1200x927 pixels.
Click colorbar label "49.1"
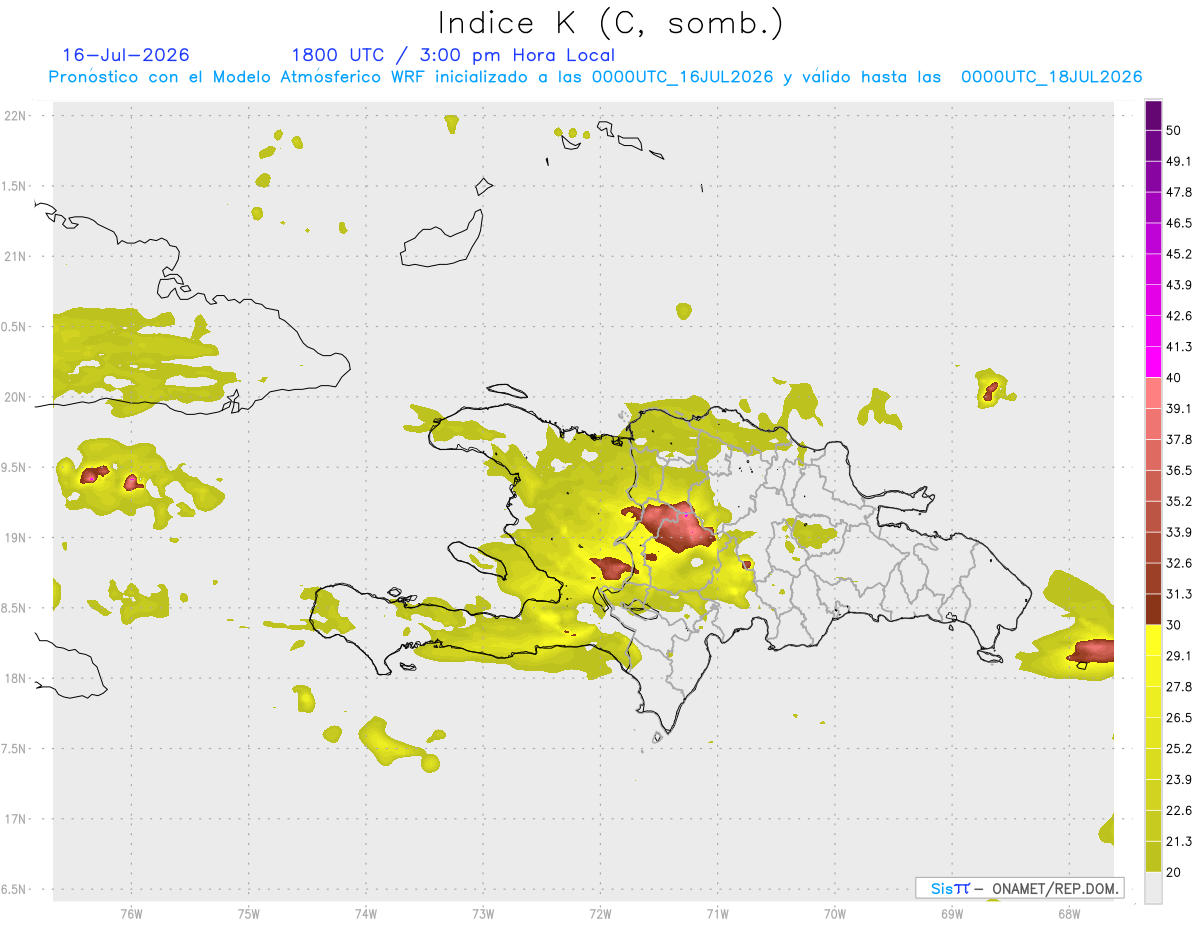click(1179, 161)
